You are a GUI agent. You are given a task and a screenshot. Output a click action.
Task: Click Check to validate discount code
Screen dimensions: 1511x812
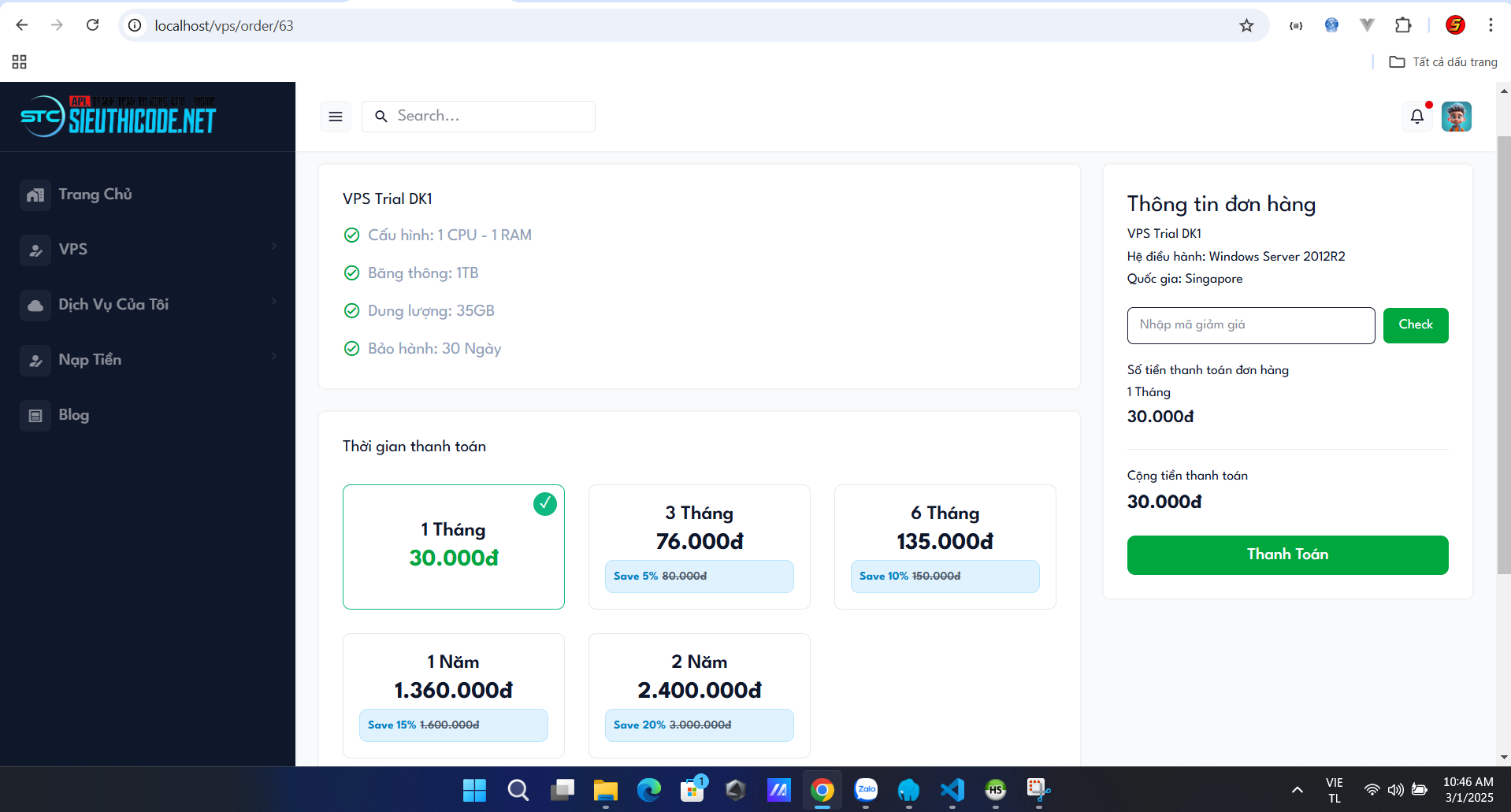1415,325
